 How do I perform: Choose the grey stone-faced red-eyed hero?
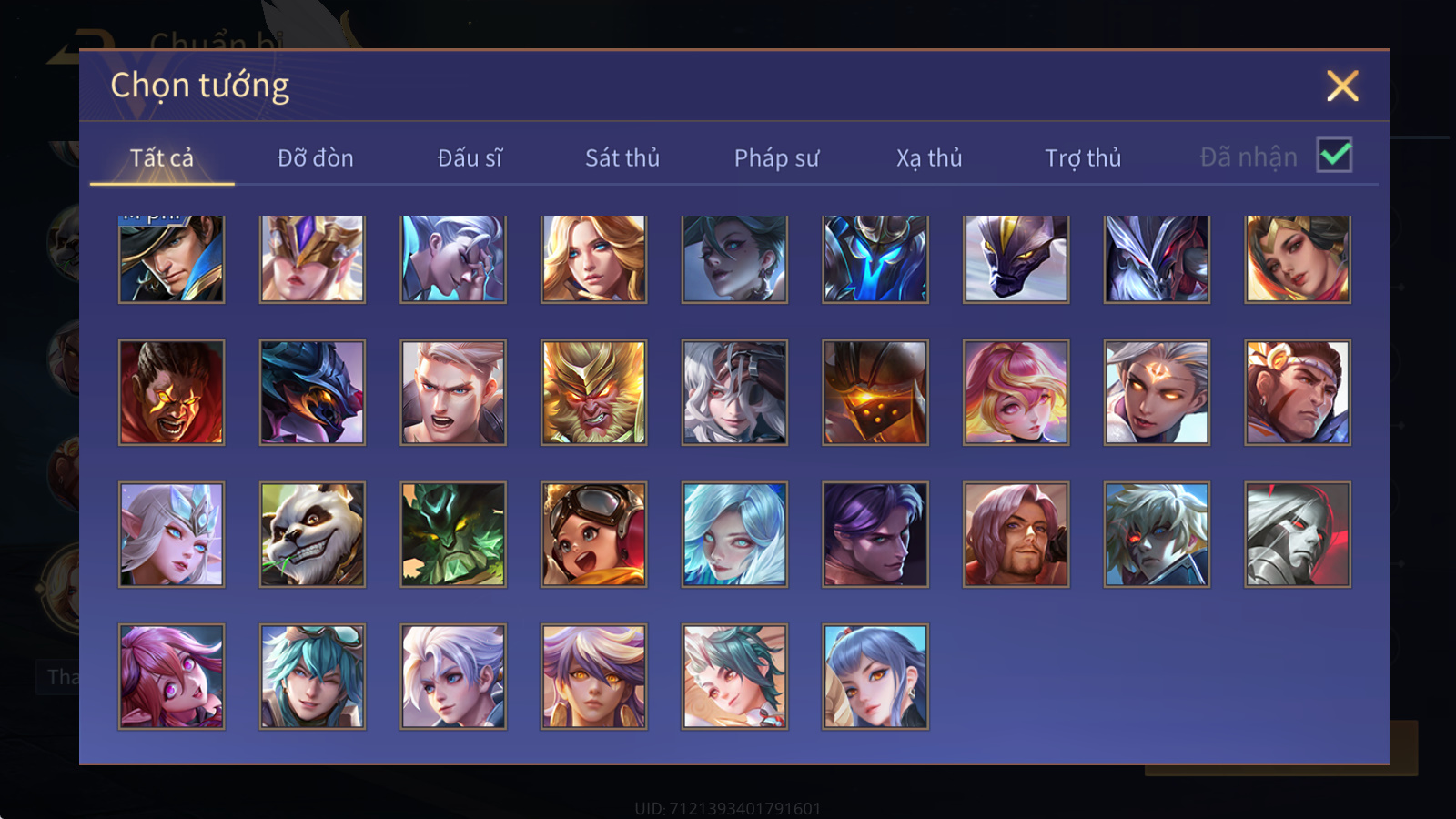(x=1298, y=534)
